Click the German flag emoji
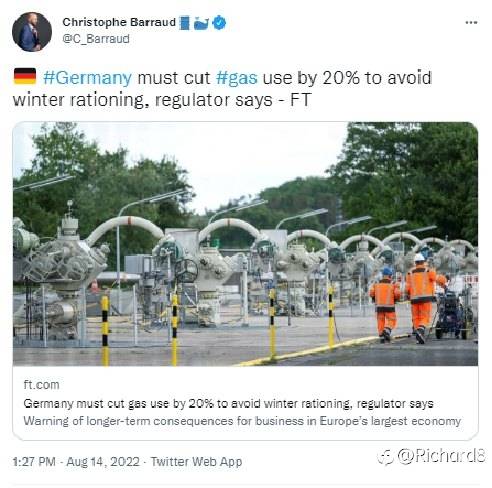 tap(25, 76)
